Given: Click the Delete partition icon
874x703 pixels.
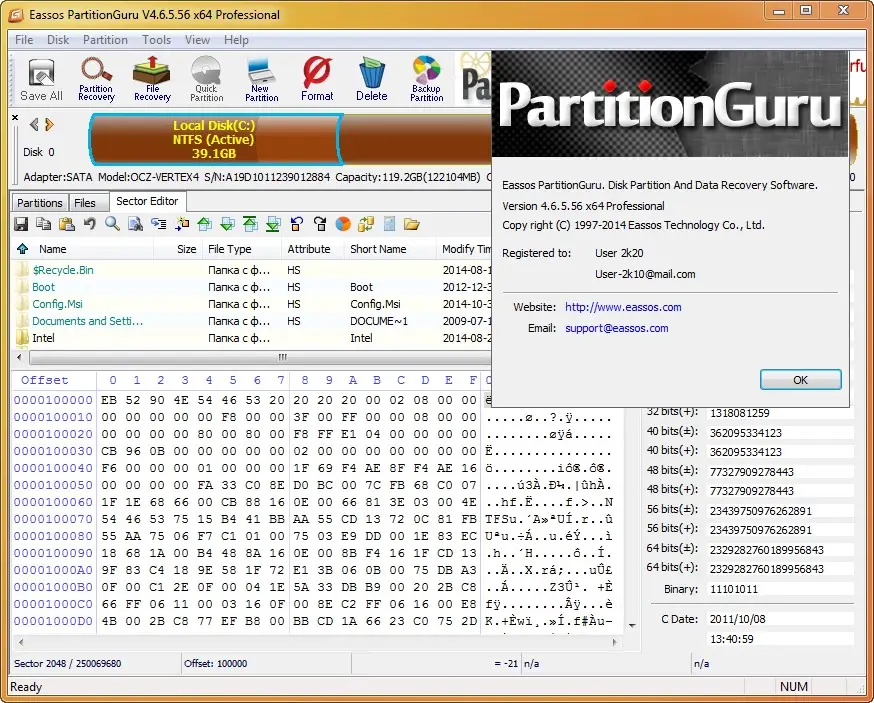Looking at the screenshot, I should pos(372,80).
